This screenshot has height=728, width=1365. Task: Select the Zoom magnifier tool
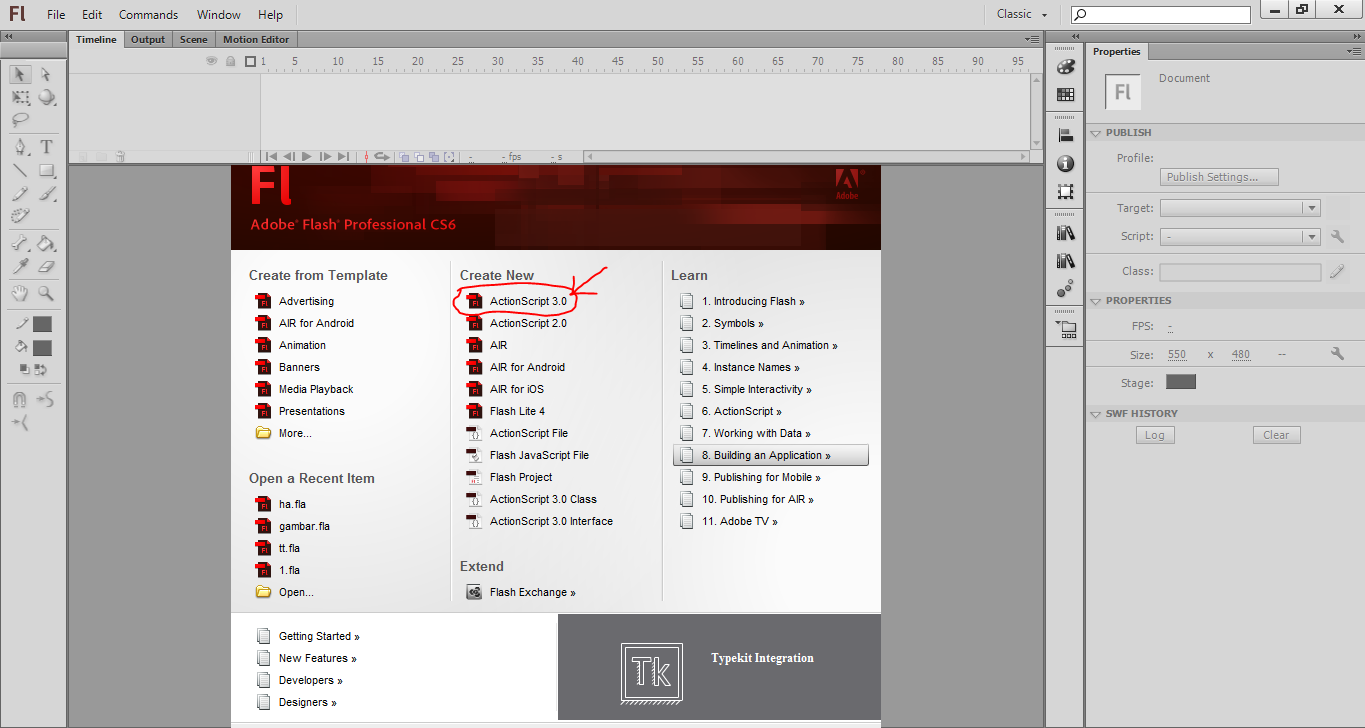[x=46, y=293]
